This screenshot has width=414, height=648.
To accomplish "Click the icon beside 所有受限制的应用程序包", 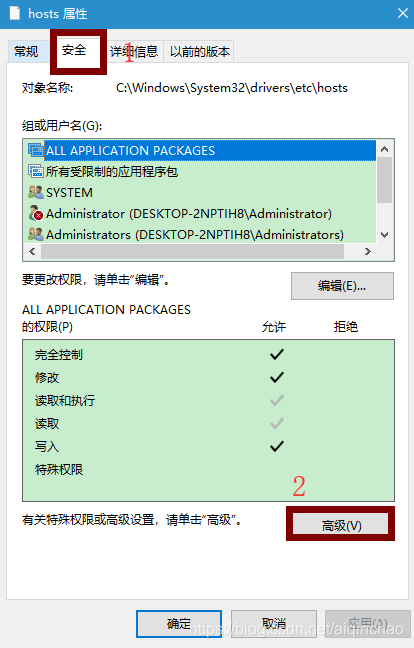I will point(36,171).
